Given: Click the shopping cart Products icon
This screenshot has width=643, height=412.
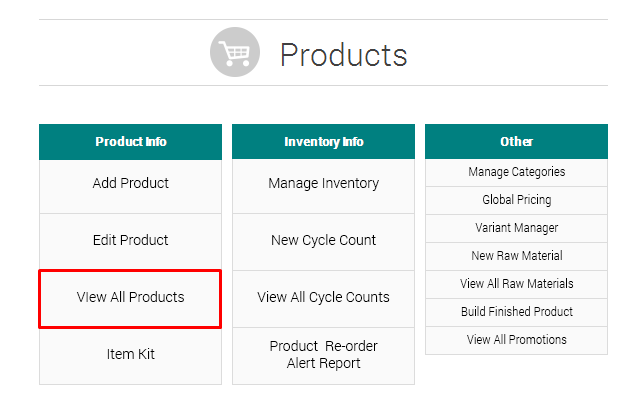Looking at the screenshot, I should (235, 52).
